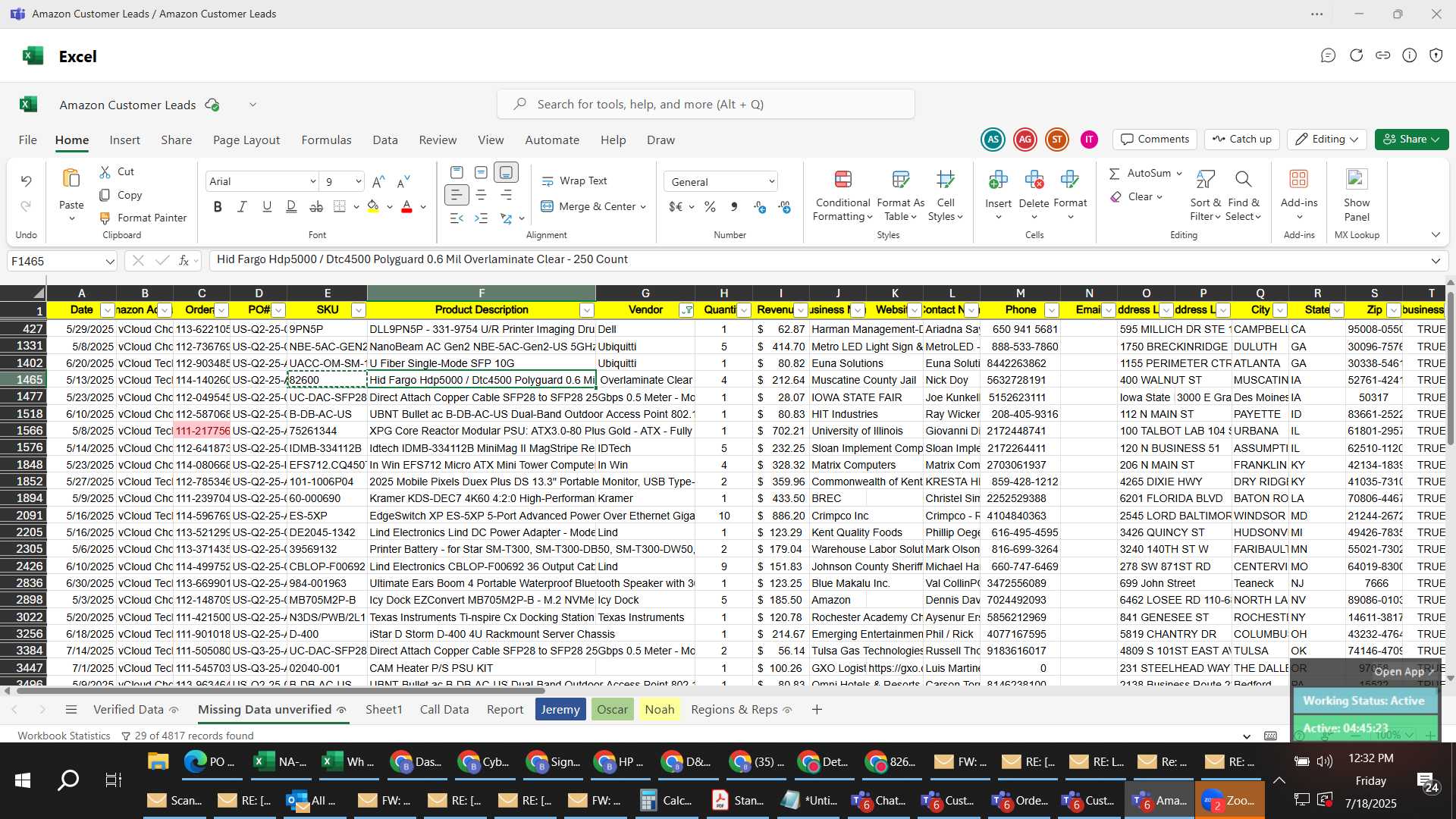The image size is (1456, 819).
Task: Click the Comments button
Action: coord(1155,139)
